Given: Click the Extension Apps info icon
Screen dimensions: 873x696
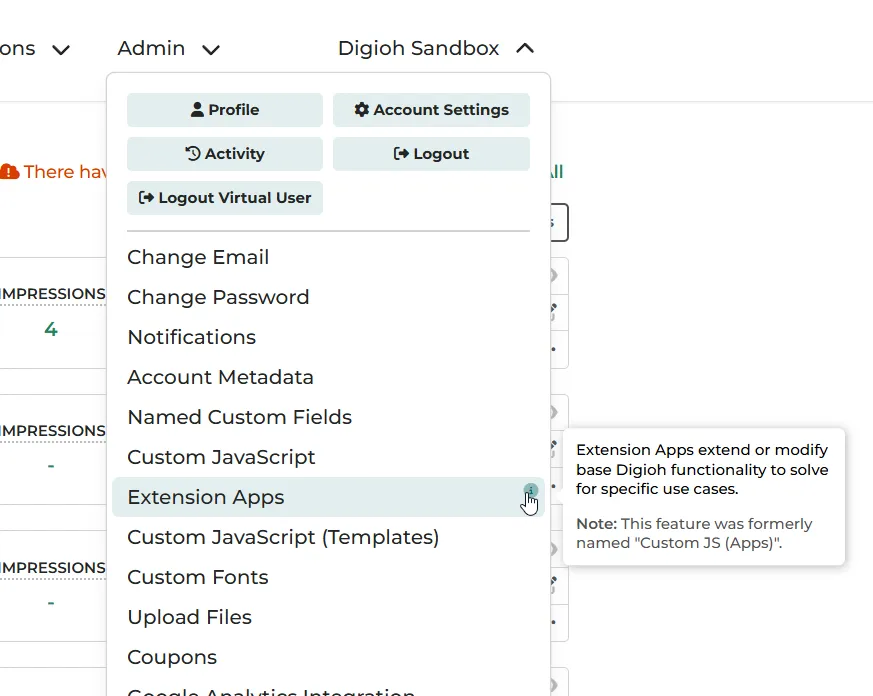Looking at the screenshot, I should click(531, 491).
